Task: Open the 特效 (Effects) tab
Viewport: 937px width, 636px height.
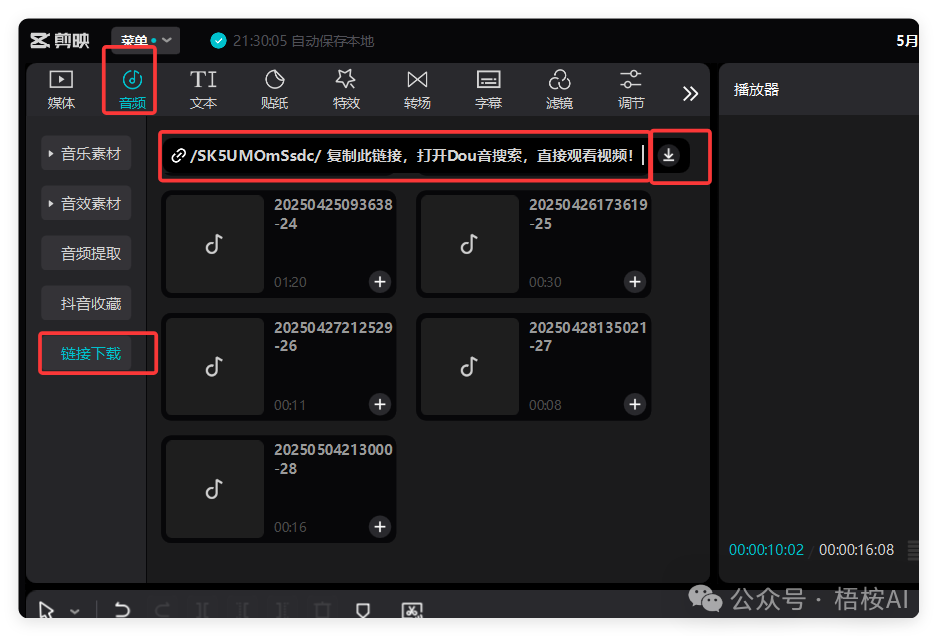Action: 346,90
